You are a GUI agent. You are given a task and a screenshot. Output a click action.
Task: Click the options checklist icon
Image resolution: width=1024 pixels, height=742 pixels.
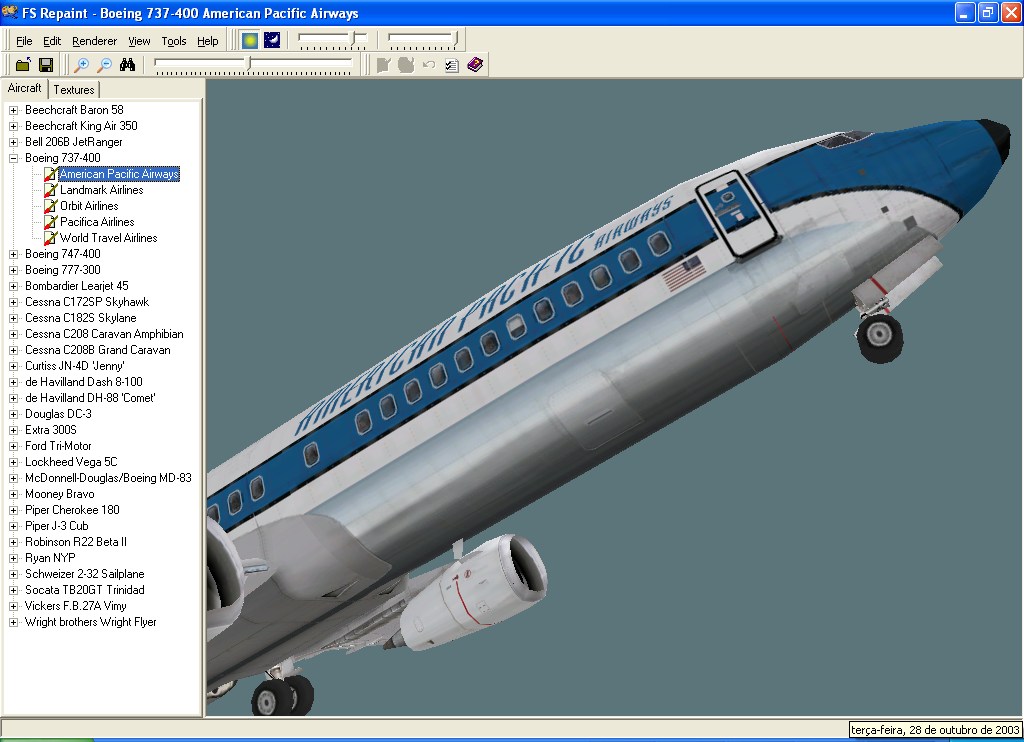451,65
